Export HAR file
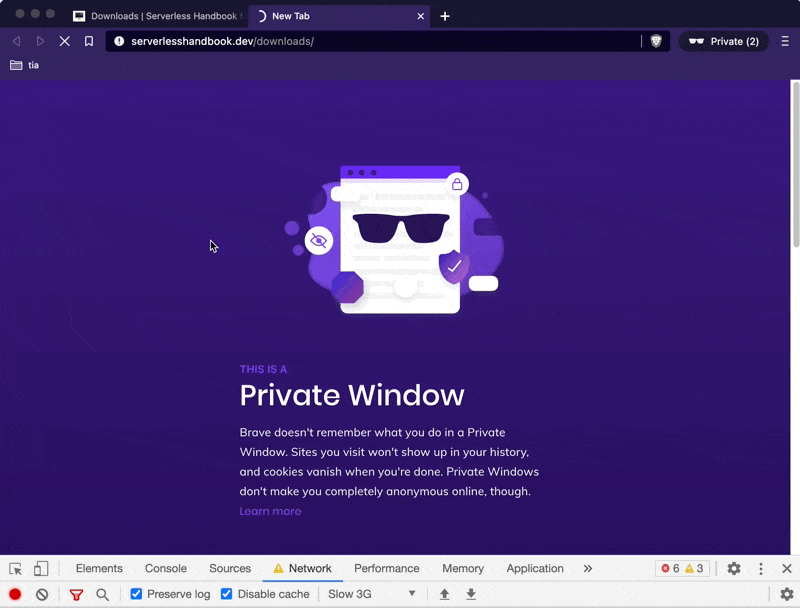The width and height of the screenshot is (800, 608). point(471,594)
